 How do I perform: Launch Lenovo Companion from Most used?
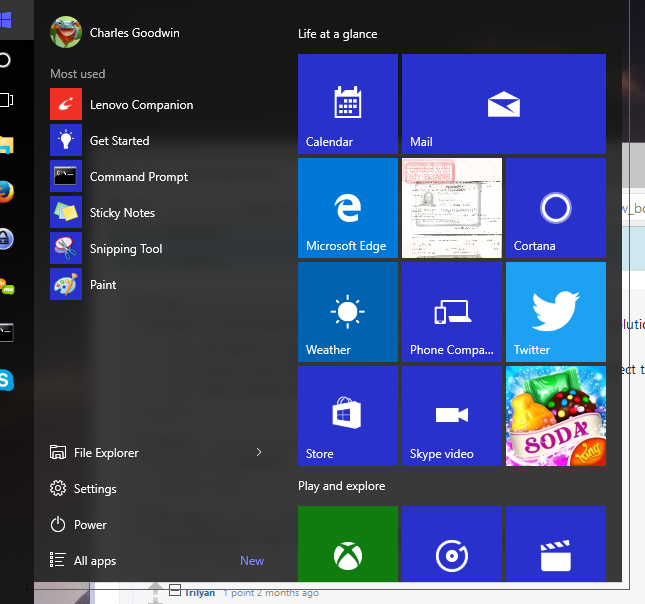coord(158,105)
